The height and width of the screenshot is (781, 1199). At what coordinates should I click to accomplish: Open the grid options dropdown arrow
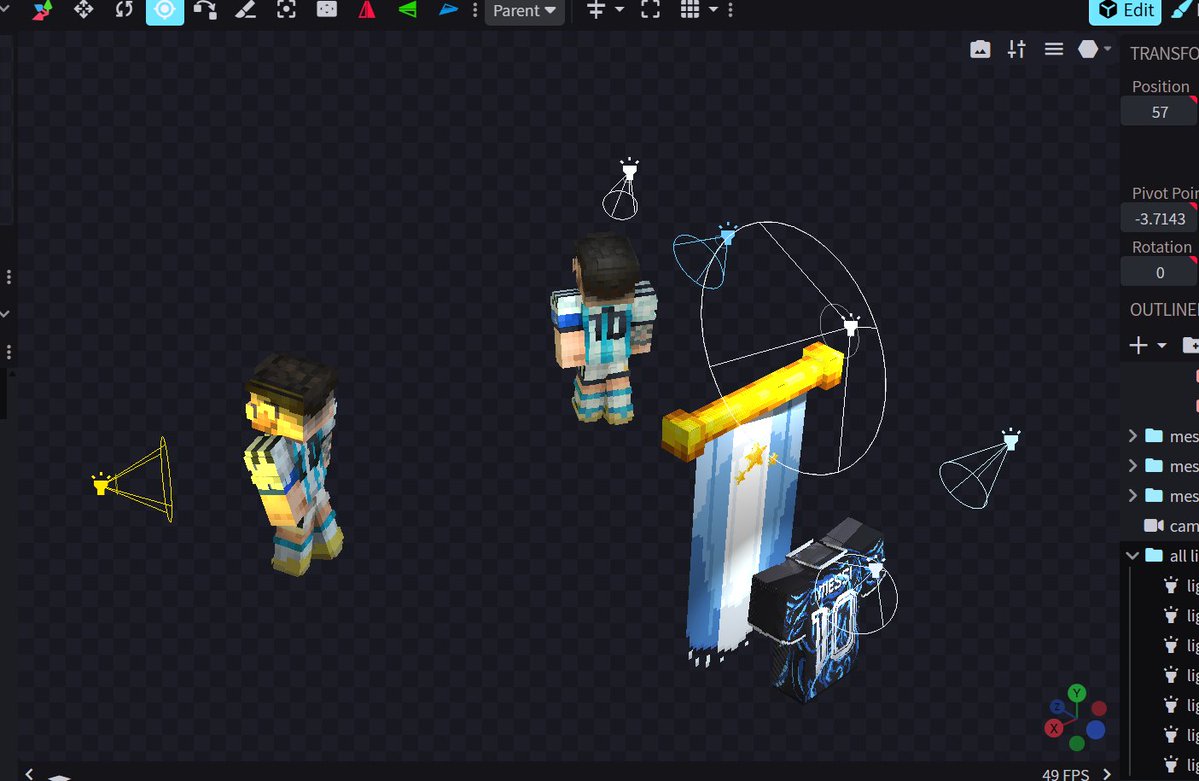coord(713,10)
